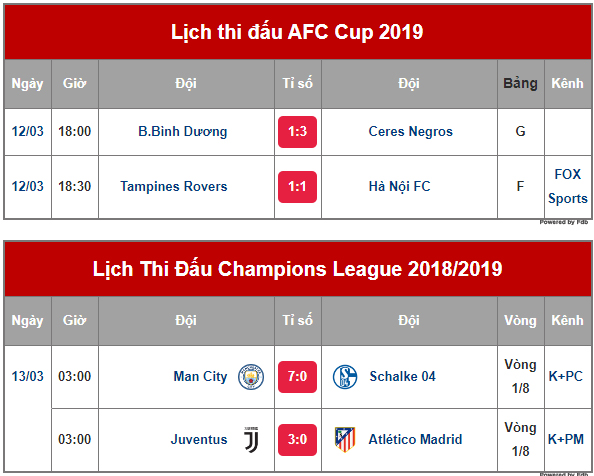Image resolution: width=594 pixels, height=476 pixels.
Task: Open the Atlético Madrid team link
Action: (415, 439)
